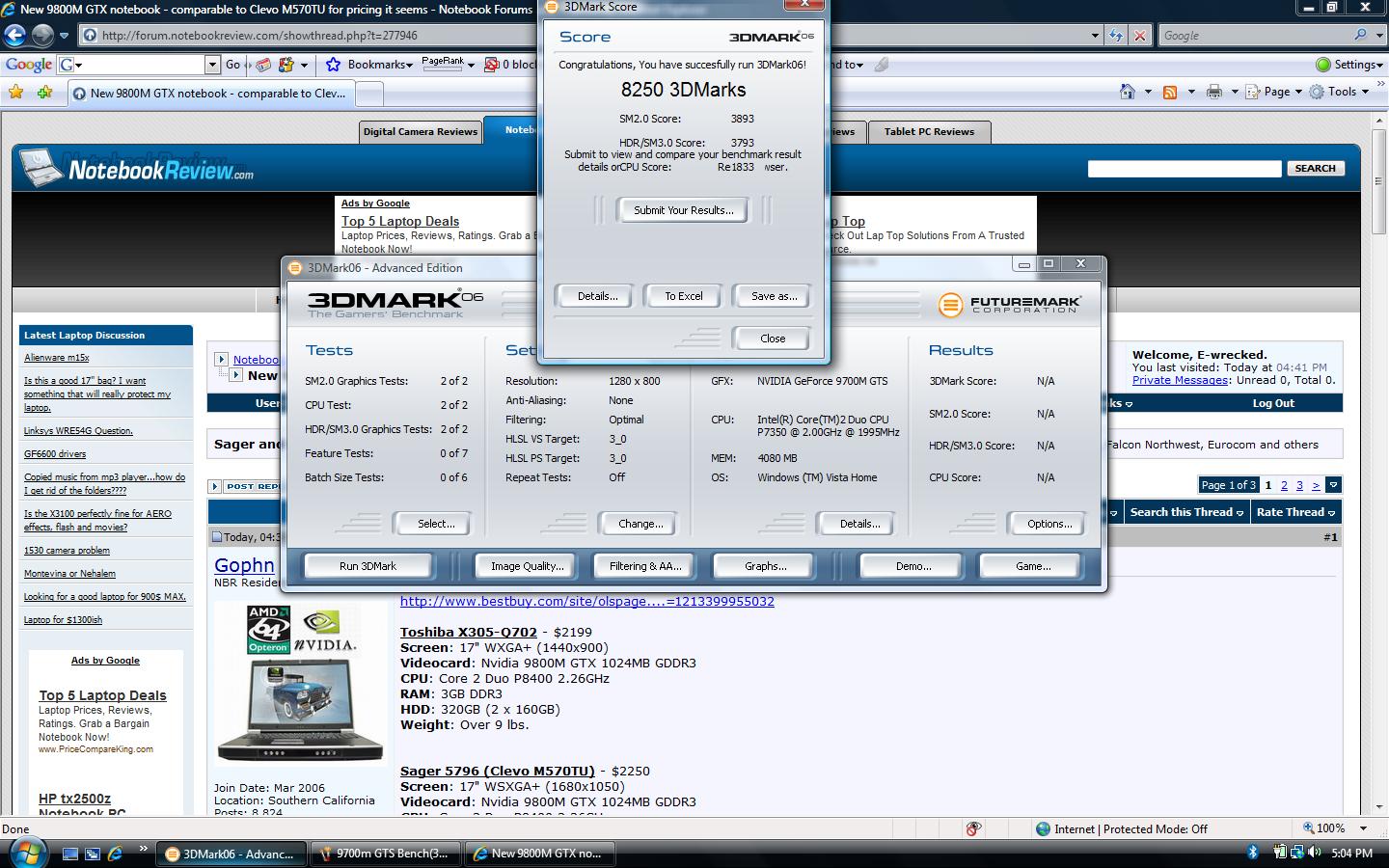This screenshot has width=1389, height=868.
Task: Click Gophn's laptop avatar image
Action: click(x=300, y=684)
